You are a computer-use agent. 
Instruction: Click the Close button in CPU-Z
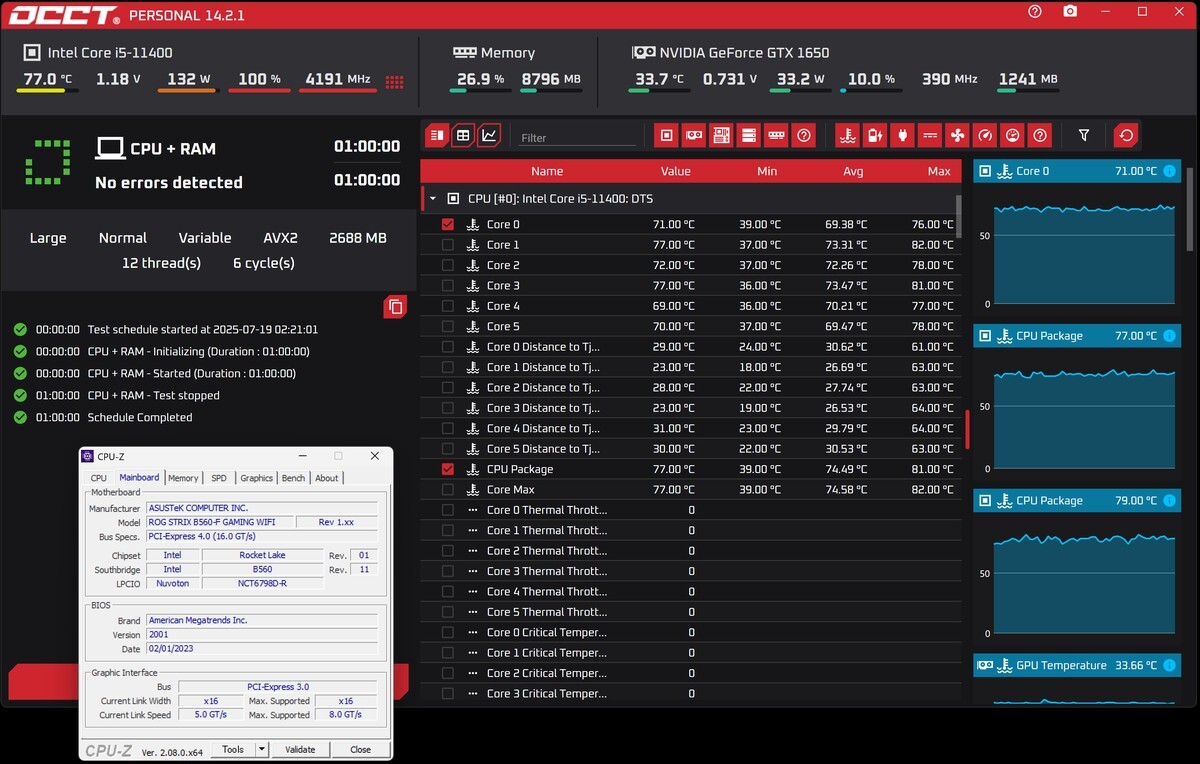pos(361,749)
